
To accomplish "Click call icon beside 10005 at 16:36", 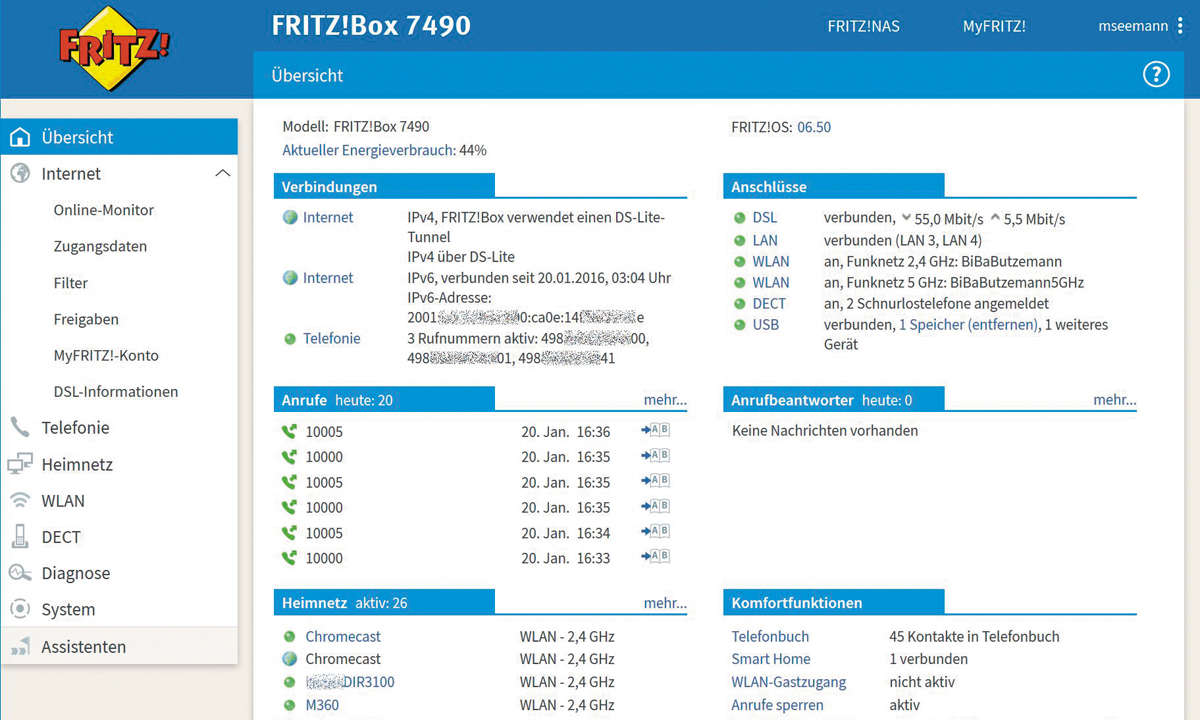I will [290, 432].
